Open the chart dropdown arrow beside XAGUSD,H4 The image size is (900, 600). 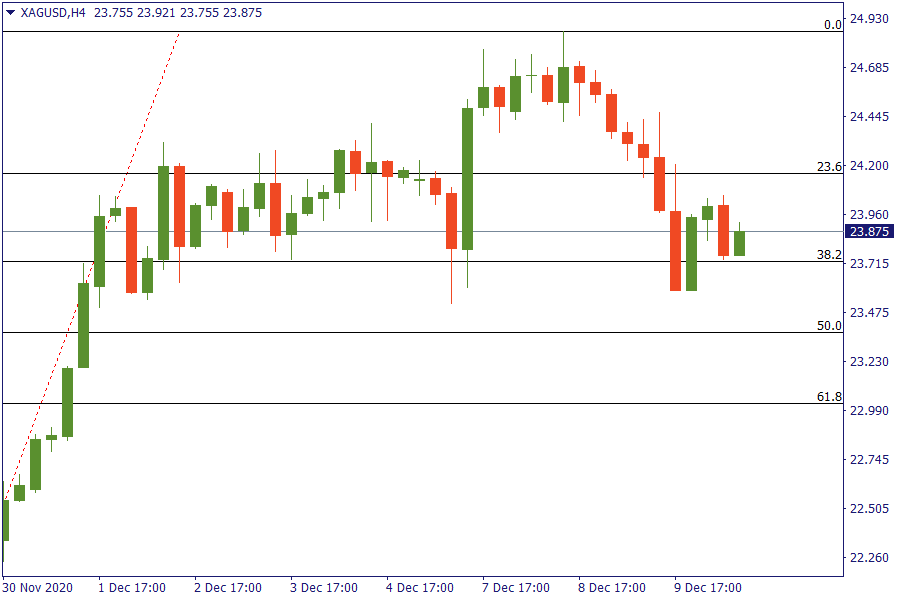(x=11, y=13)
